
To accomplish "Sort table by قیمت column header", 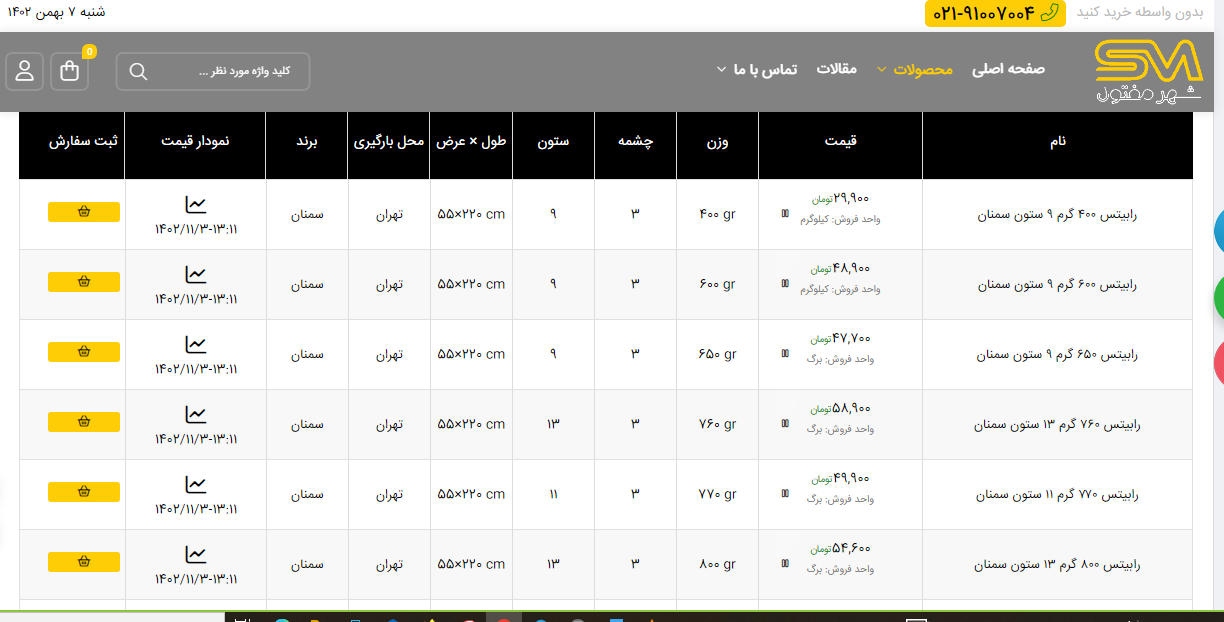I will tap(840, 141).
